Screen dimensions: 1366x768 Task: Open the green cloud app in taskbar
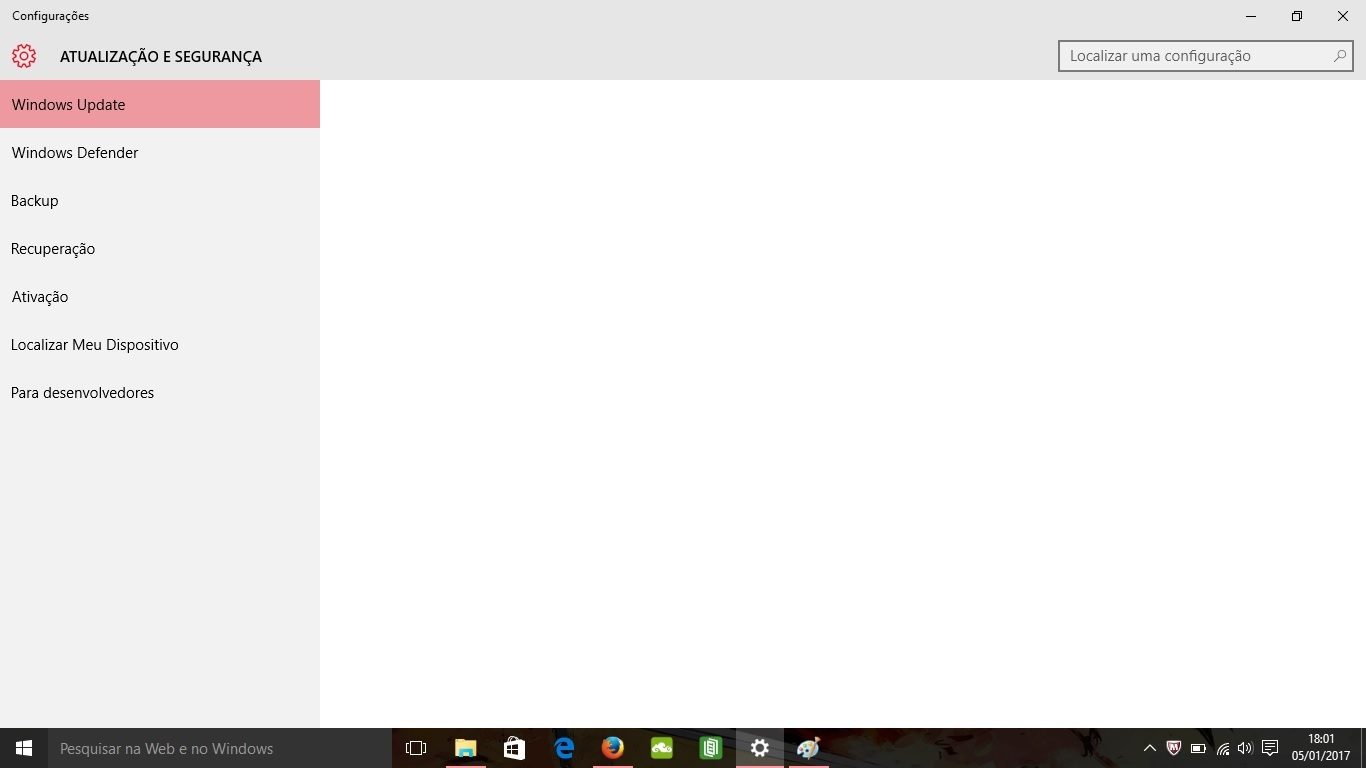[662, 748]
